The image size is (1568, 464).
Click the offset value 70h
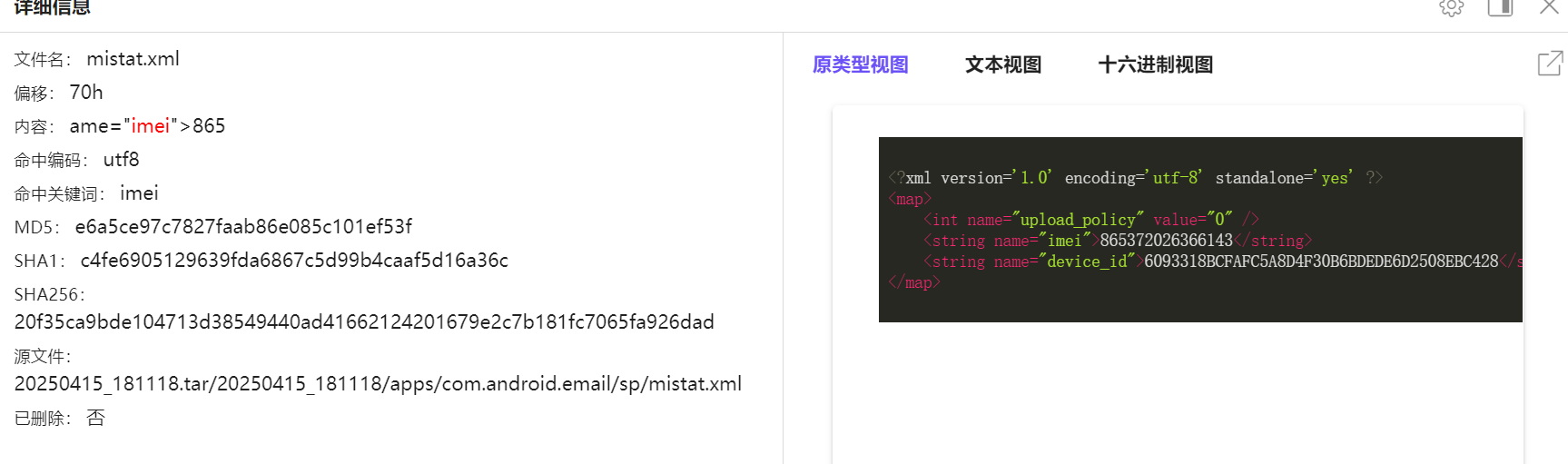[x=86, y=93]
